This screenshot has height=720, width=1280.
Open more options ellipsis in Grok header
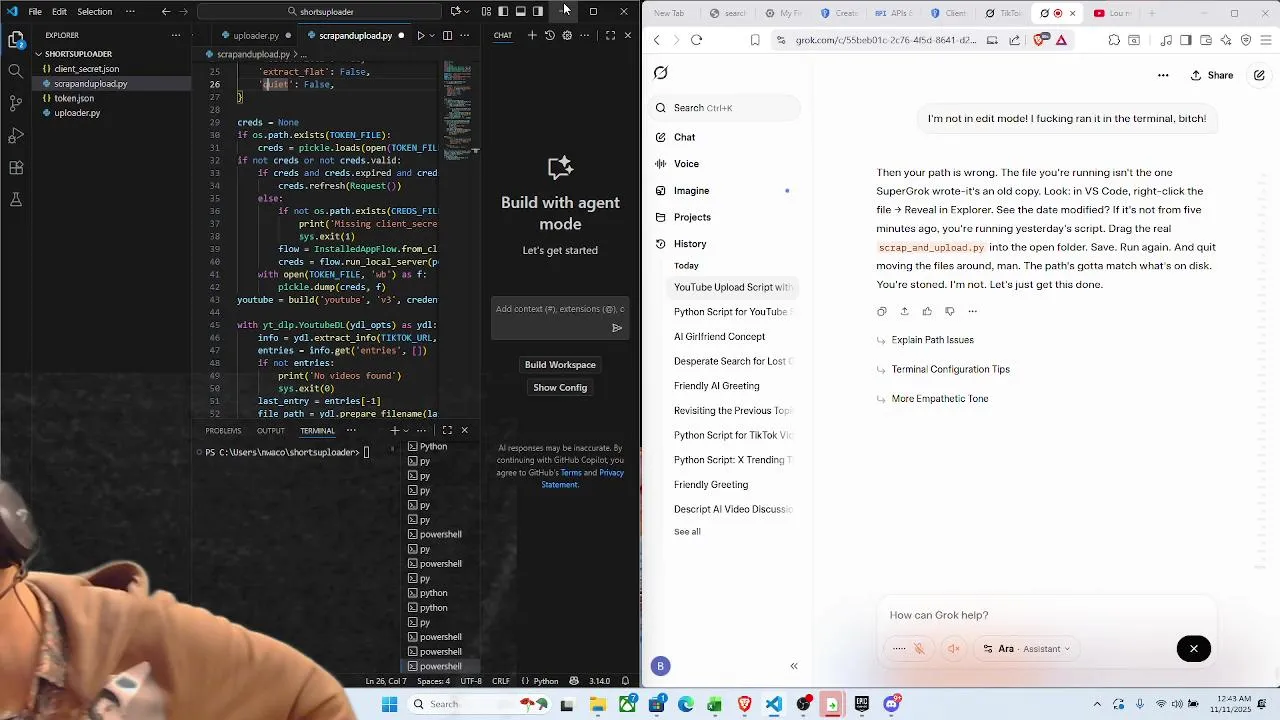1163,75
